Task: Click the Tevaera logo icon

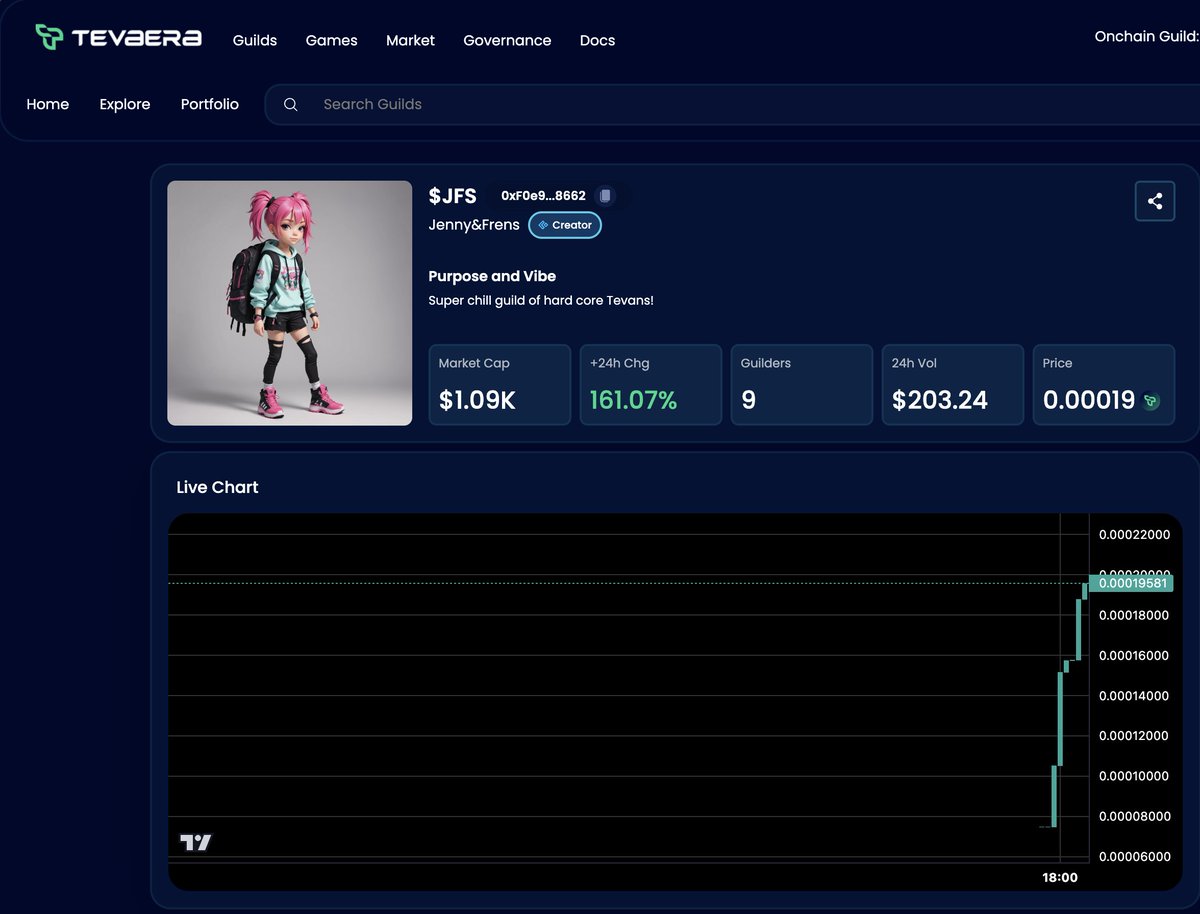Action: pyautogui.click(x=47, y=38)
